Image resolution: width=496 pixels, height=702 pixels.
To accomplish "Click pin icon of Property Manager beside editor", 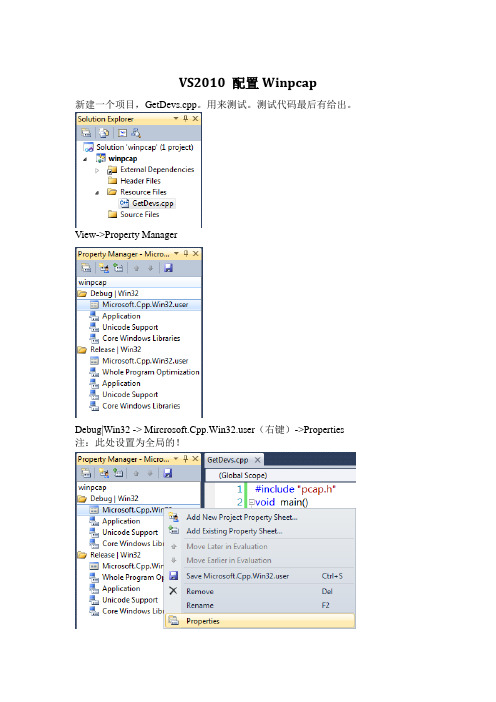I will tap(186, 459).
